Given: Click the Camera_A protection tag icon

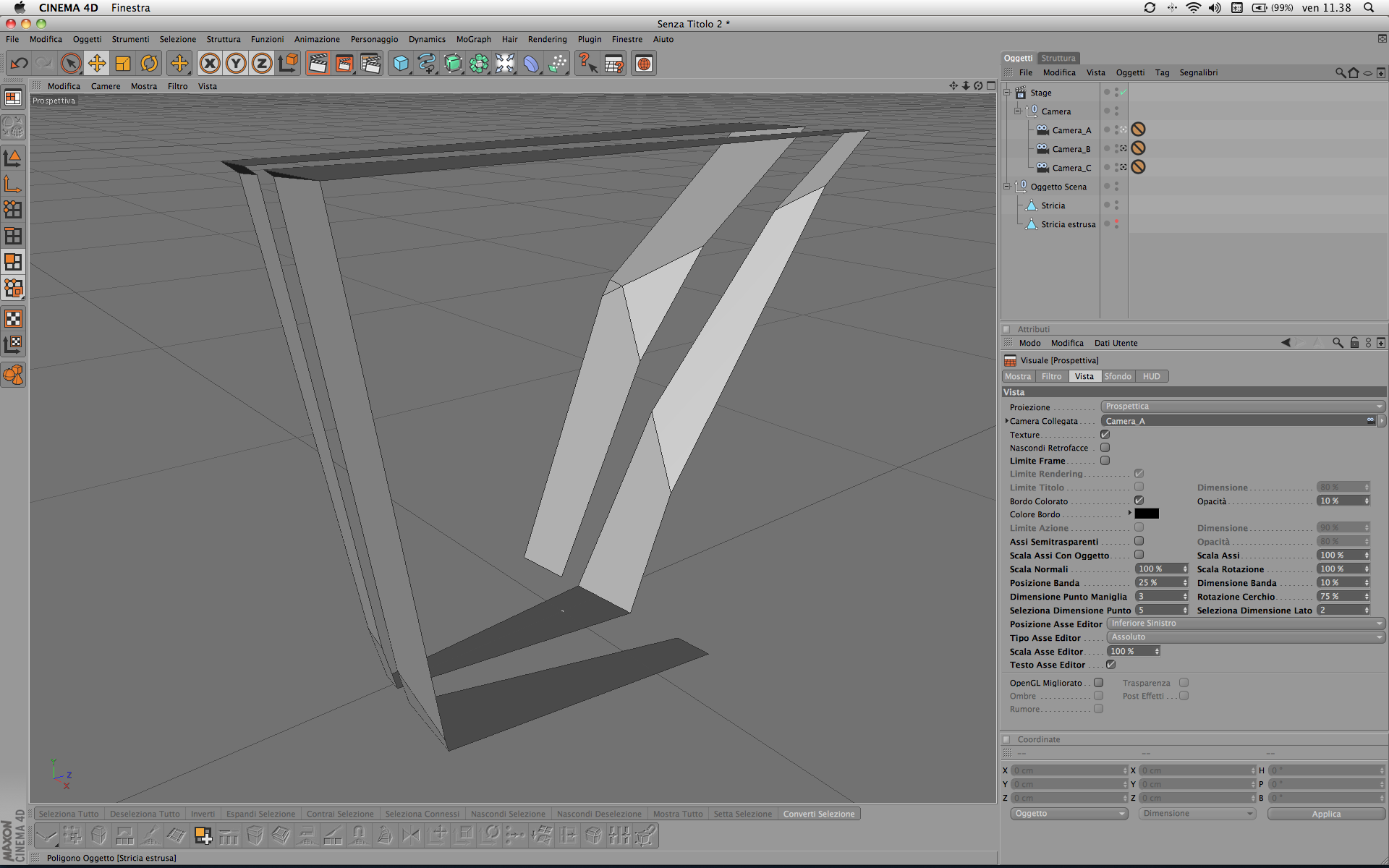Looking at the screenshot, I should tap(1138, 129).
